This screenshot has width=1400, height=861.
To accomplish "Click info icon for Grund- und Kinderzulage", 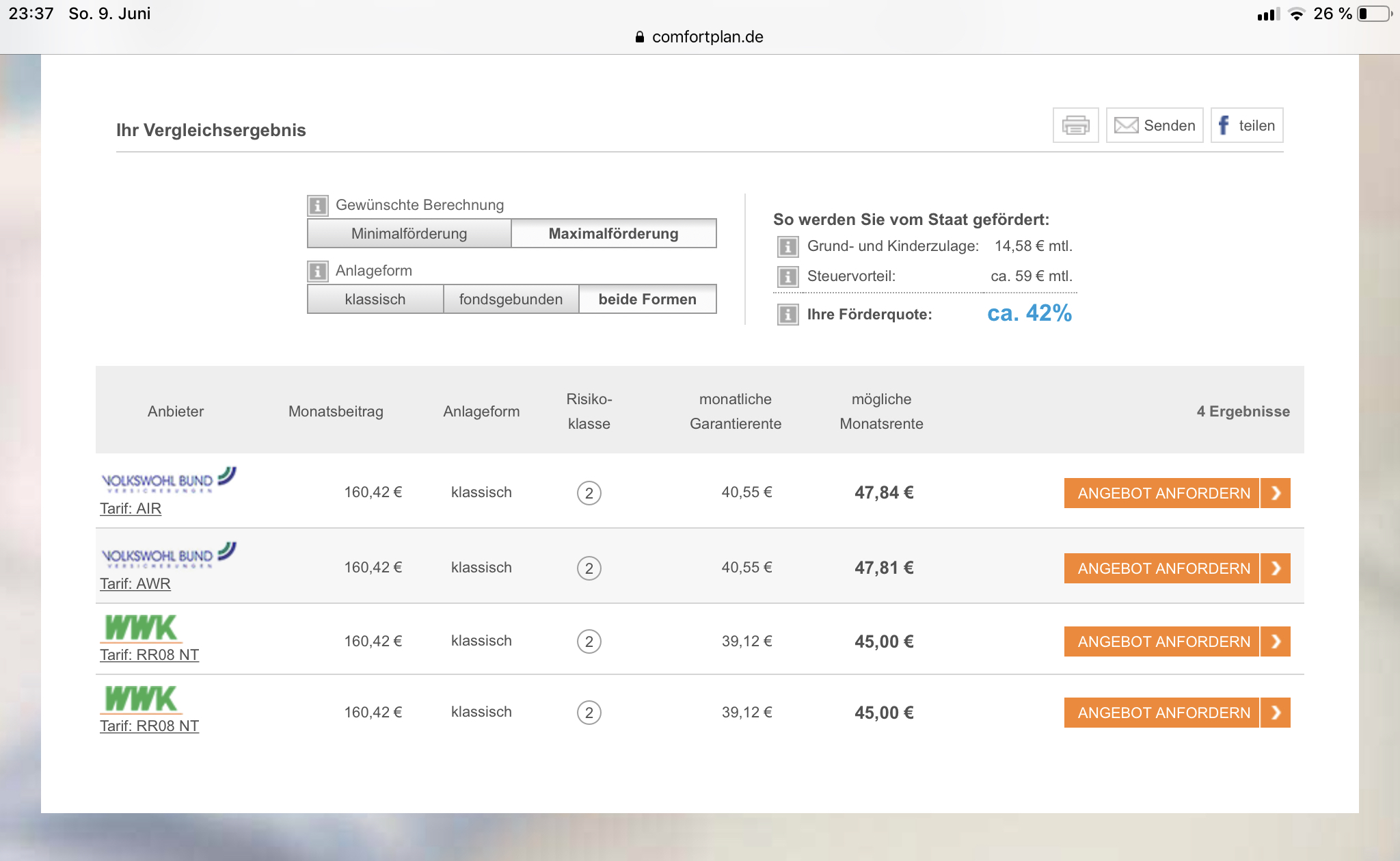I will click(787, 246).
